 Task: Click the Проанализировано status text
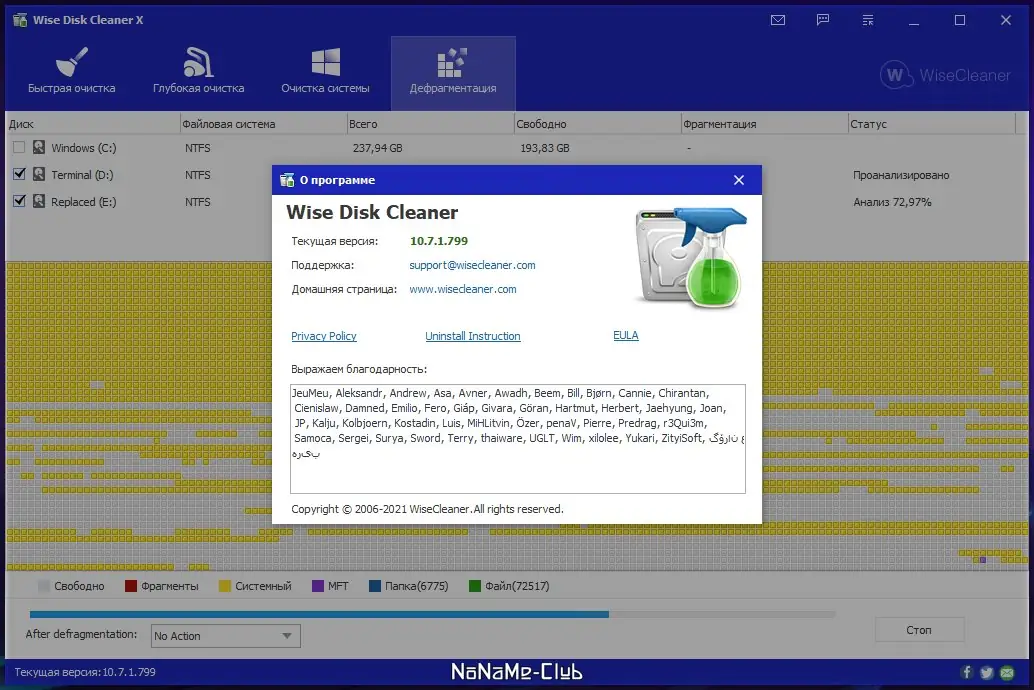(x=901, y=175)
